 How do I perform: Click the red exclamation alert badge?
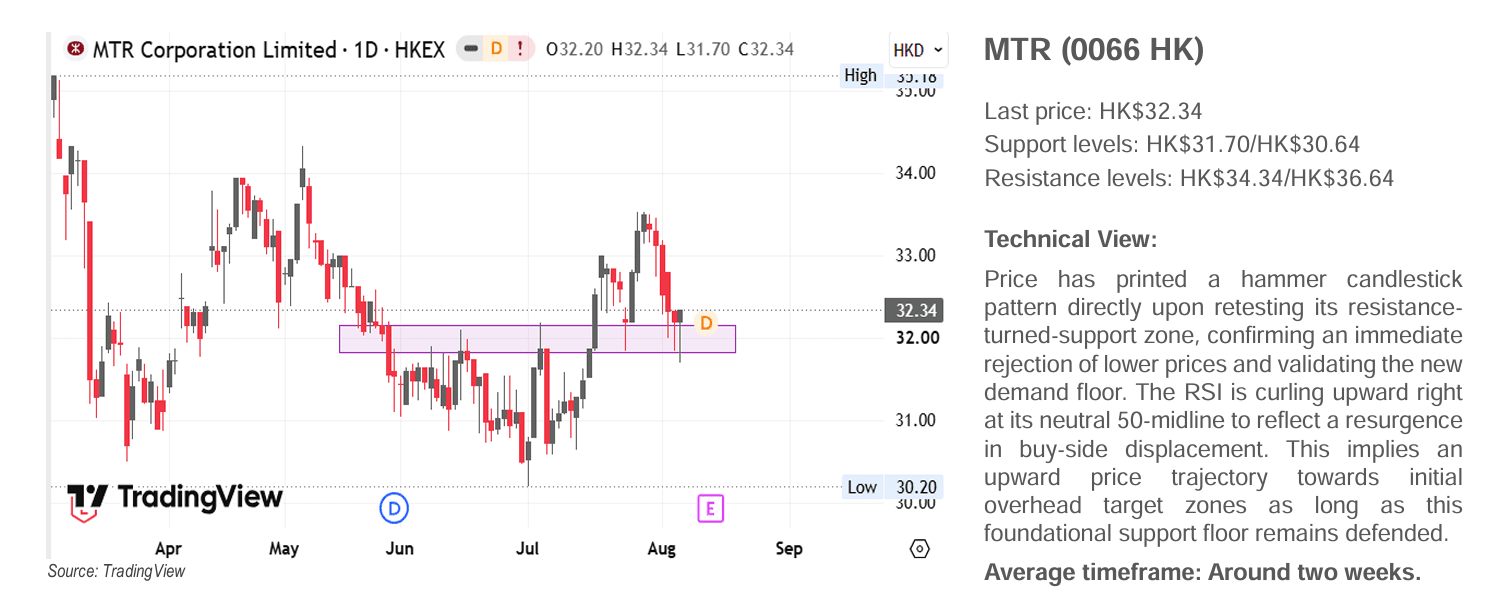[521, 49]
